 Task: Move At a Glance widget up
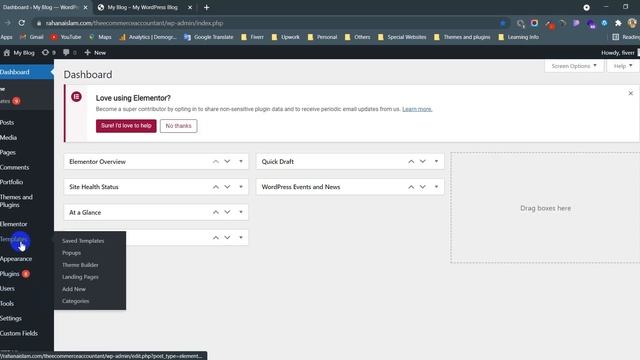(216, 212)
